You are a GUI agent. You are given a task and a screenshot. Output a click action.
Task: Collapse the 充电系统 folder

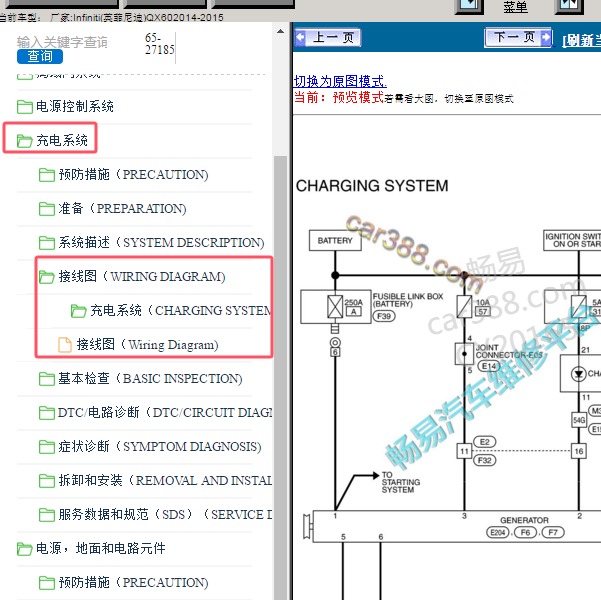coord(62,140)
